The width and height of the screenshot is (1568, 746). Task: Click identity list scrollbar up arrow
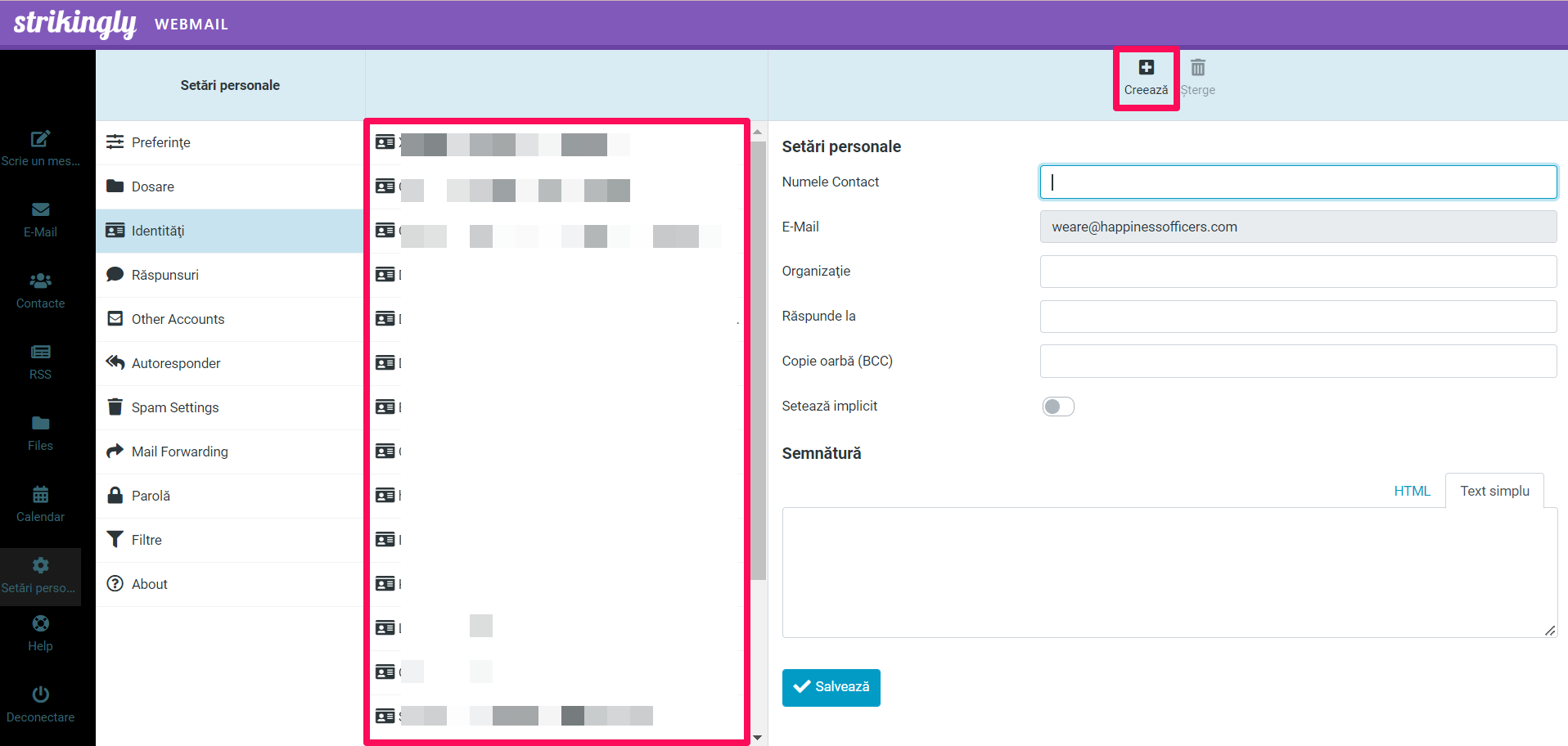tap(758, 131)
